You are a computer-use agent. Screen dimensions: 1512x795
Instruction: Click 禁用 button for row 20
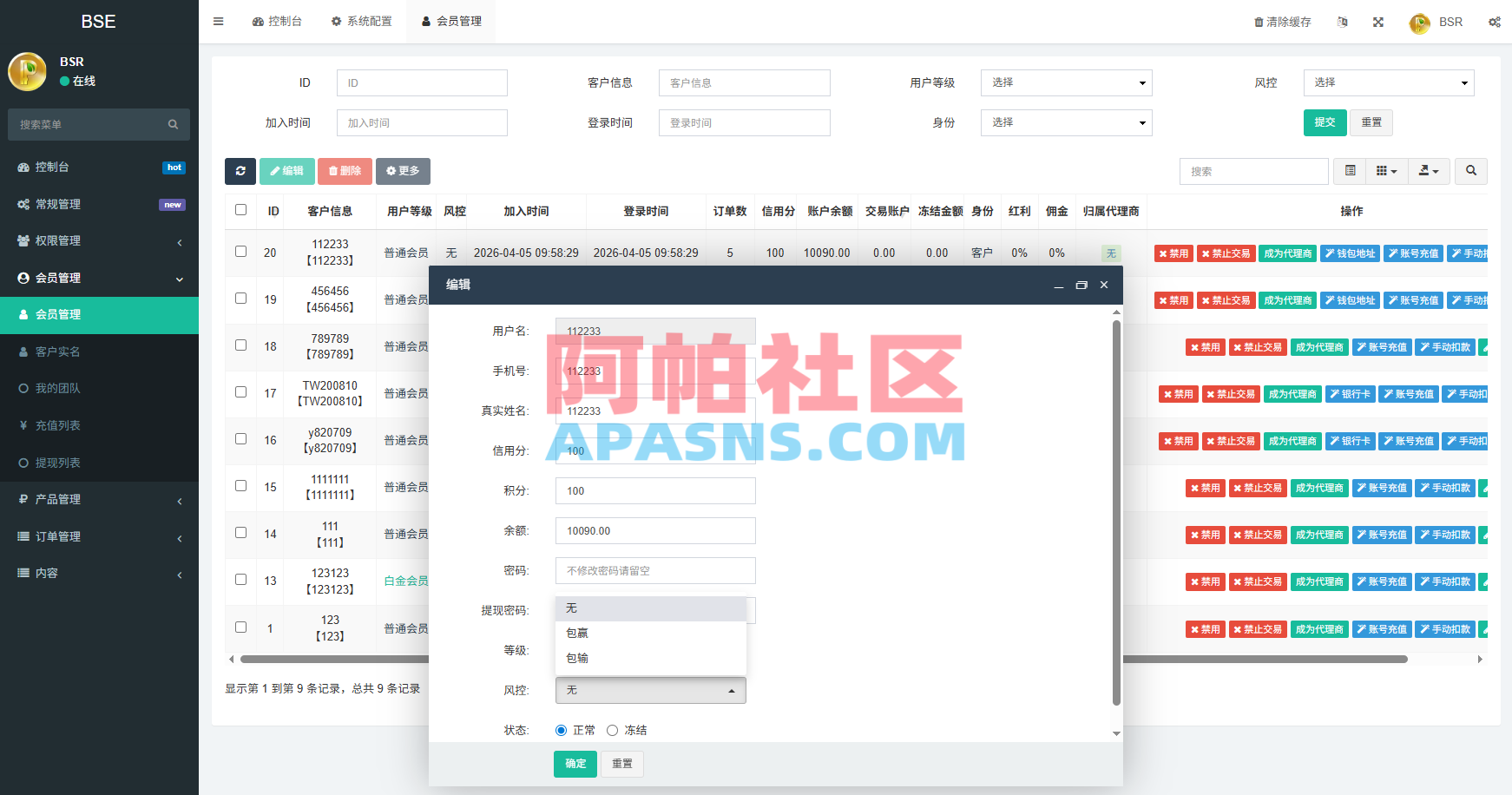1173,253
